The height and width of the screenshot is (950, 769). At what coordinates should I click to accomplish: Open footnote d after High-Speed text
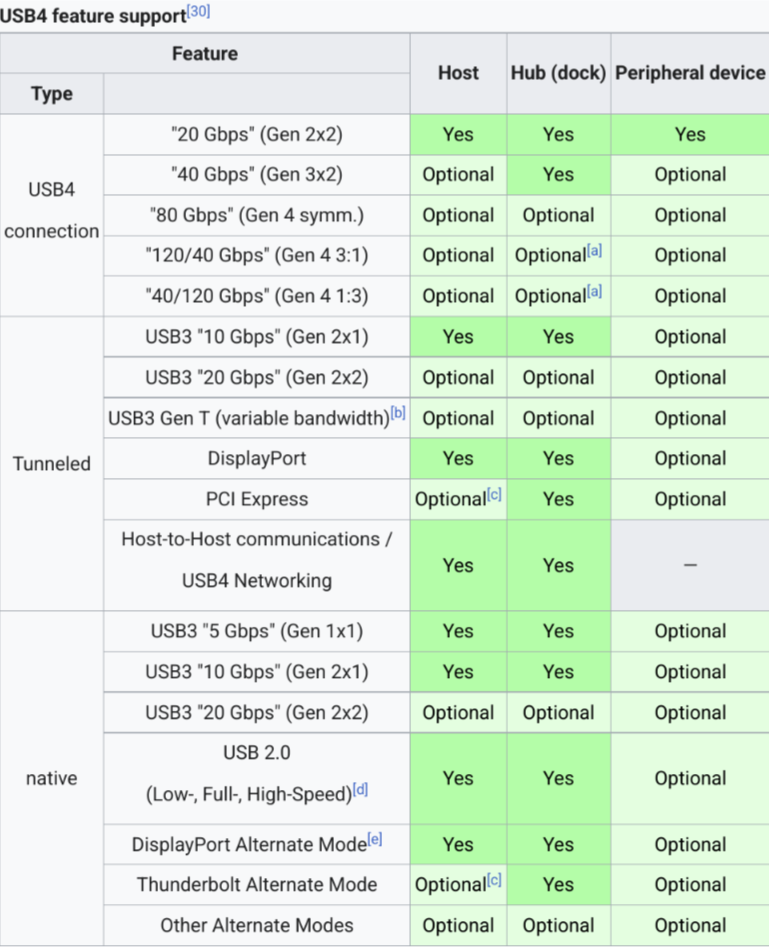tap(361, 789)
